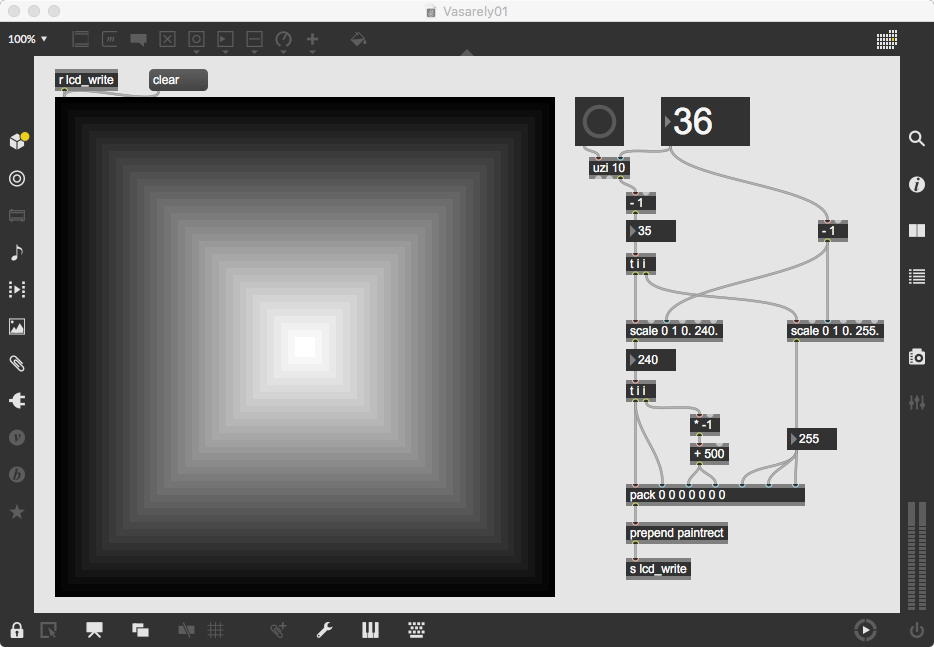Select the prepend paintrect object
The image size is (934, 647).
coord(677,533)
